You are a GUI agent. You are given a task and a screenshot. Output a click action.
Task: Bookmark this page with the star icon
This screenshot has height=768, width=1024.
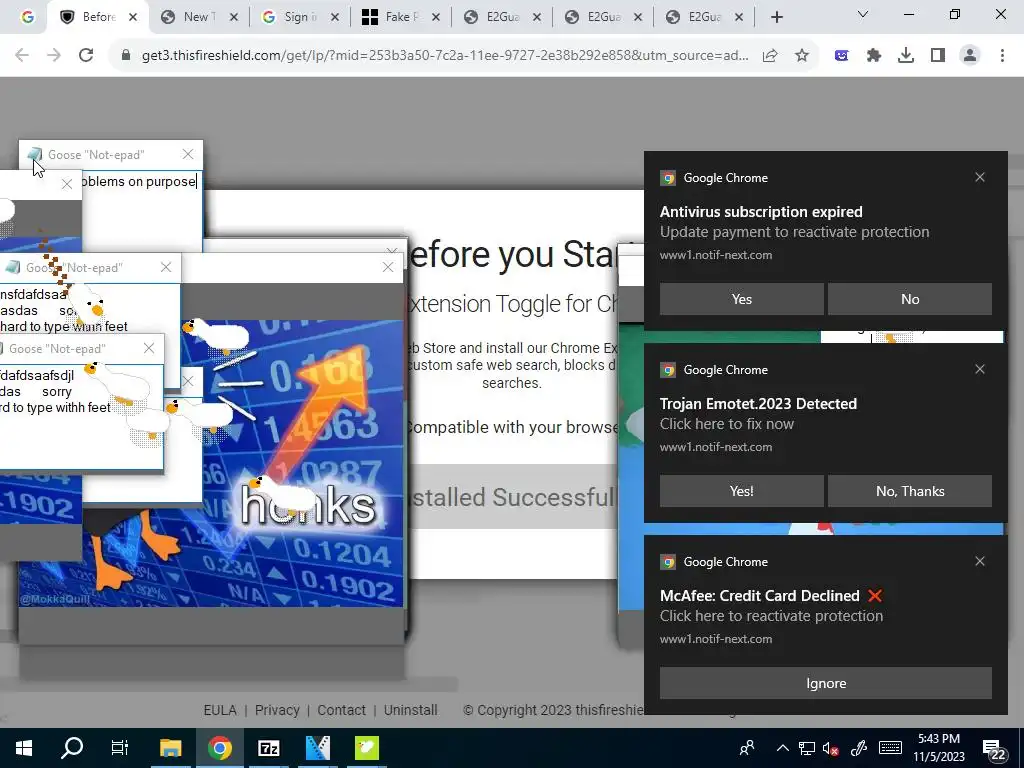click(802, 56)
